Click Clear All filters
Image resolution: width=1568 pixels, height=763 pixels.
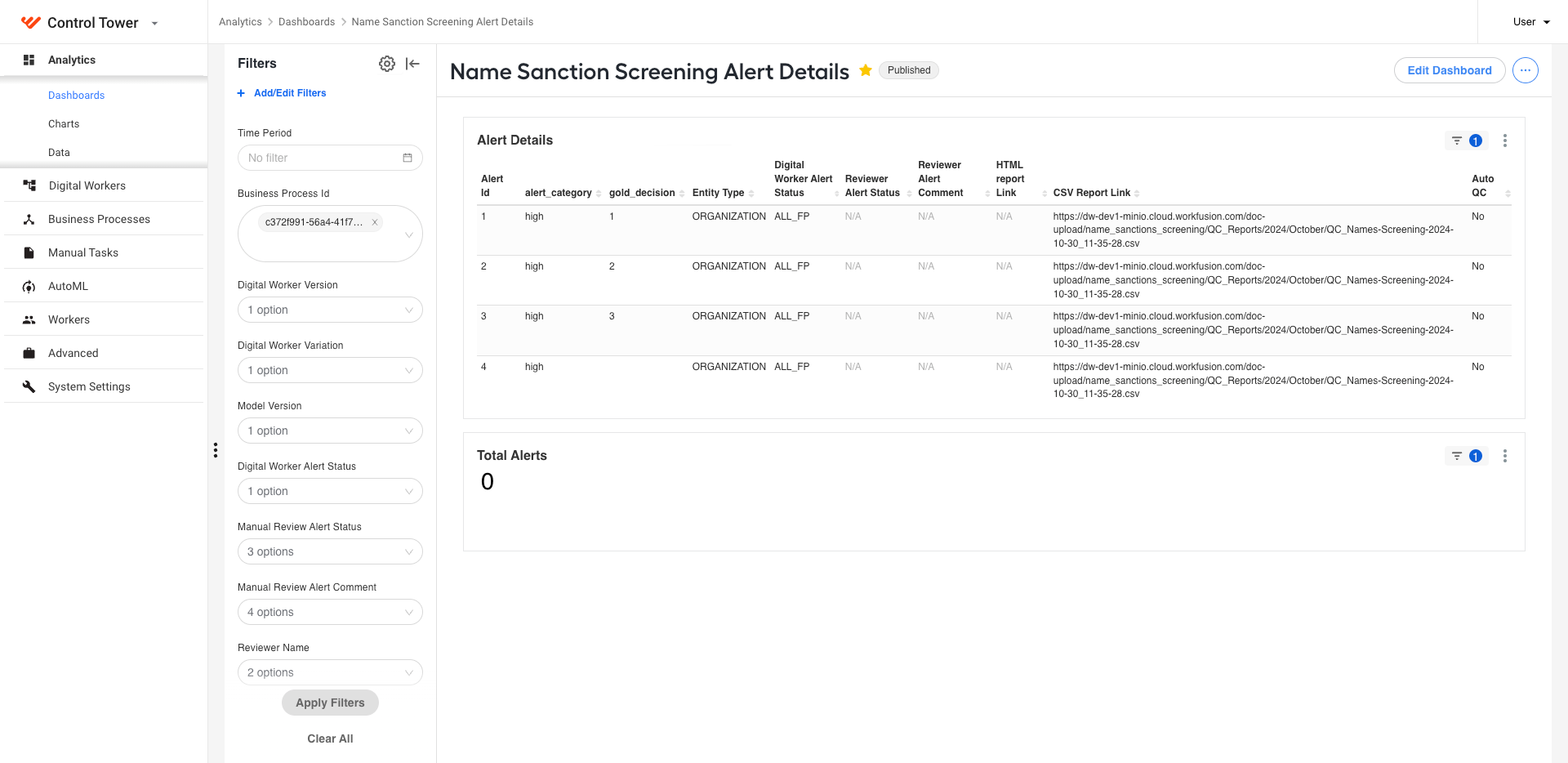pos(330,738)
